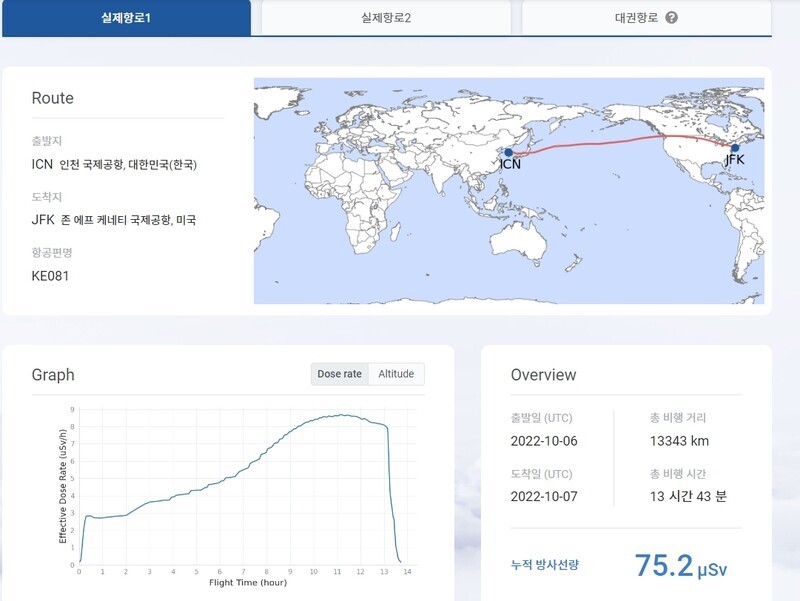The width and height of the screenshot is (800, 601).
Task: Click arrival date 2022-10-07
Action: coord(544,496)
